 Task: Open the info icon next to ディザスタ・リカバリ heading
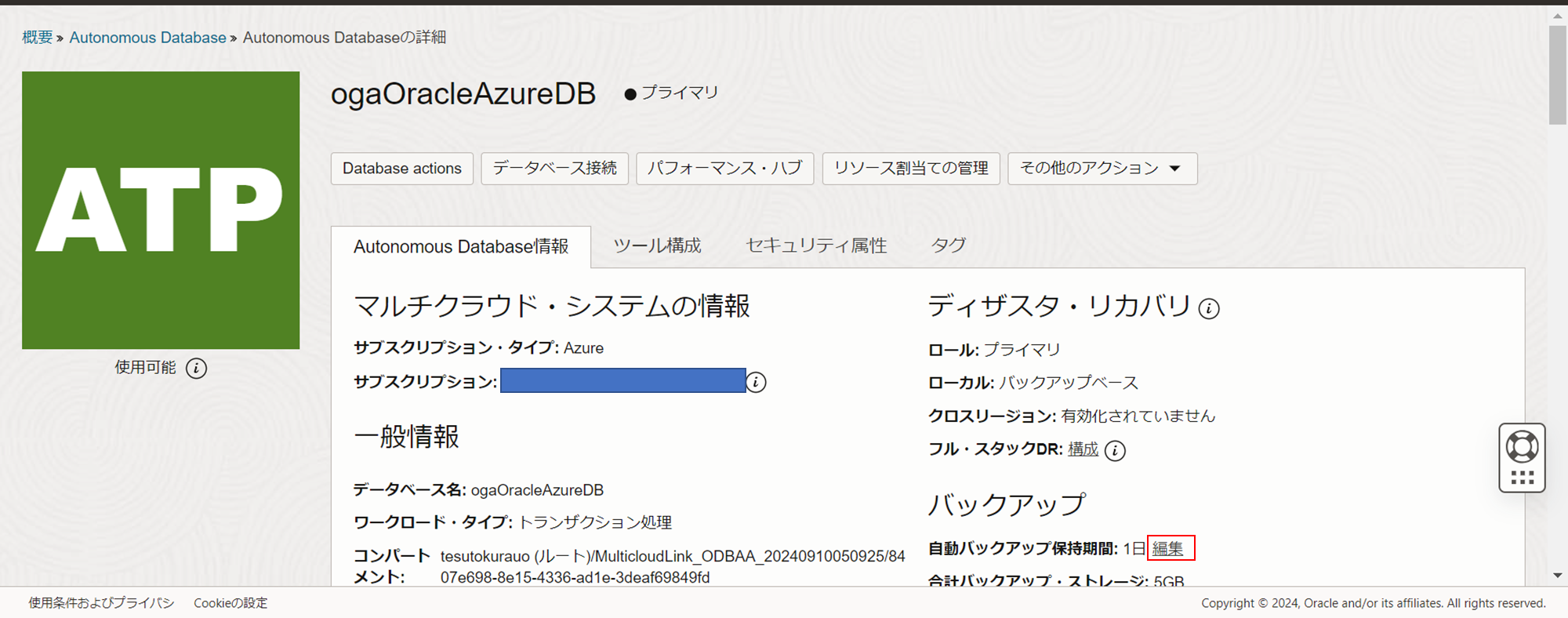(x=1209, y=308)
